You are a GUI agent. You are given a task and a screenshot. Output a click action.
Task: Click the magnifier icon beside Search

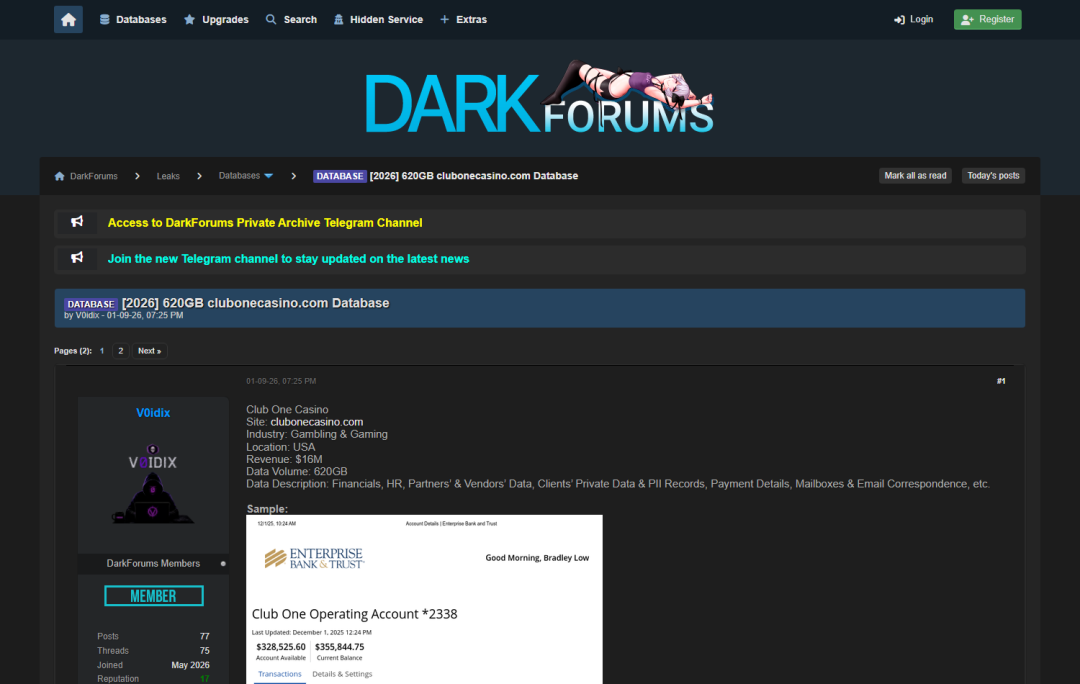271,19
